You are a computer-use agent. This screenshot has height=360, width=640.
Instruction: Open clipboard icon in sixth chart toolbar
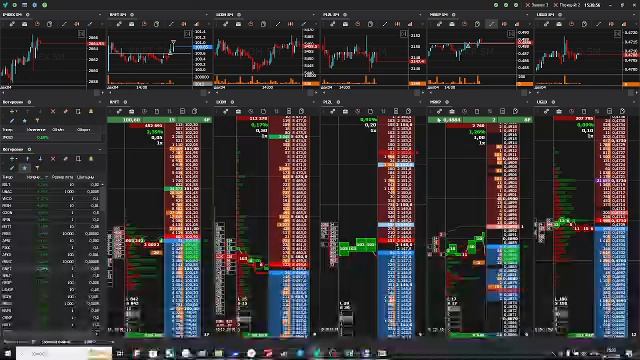coord(584,24)
